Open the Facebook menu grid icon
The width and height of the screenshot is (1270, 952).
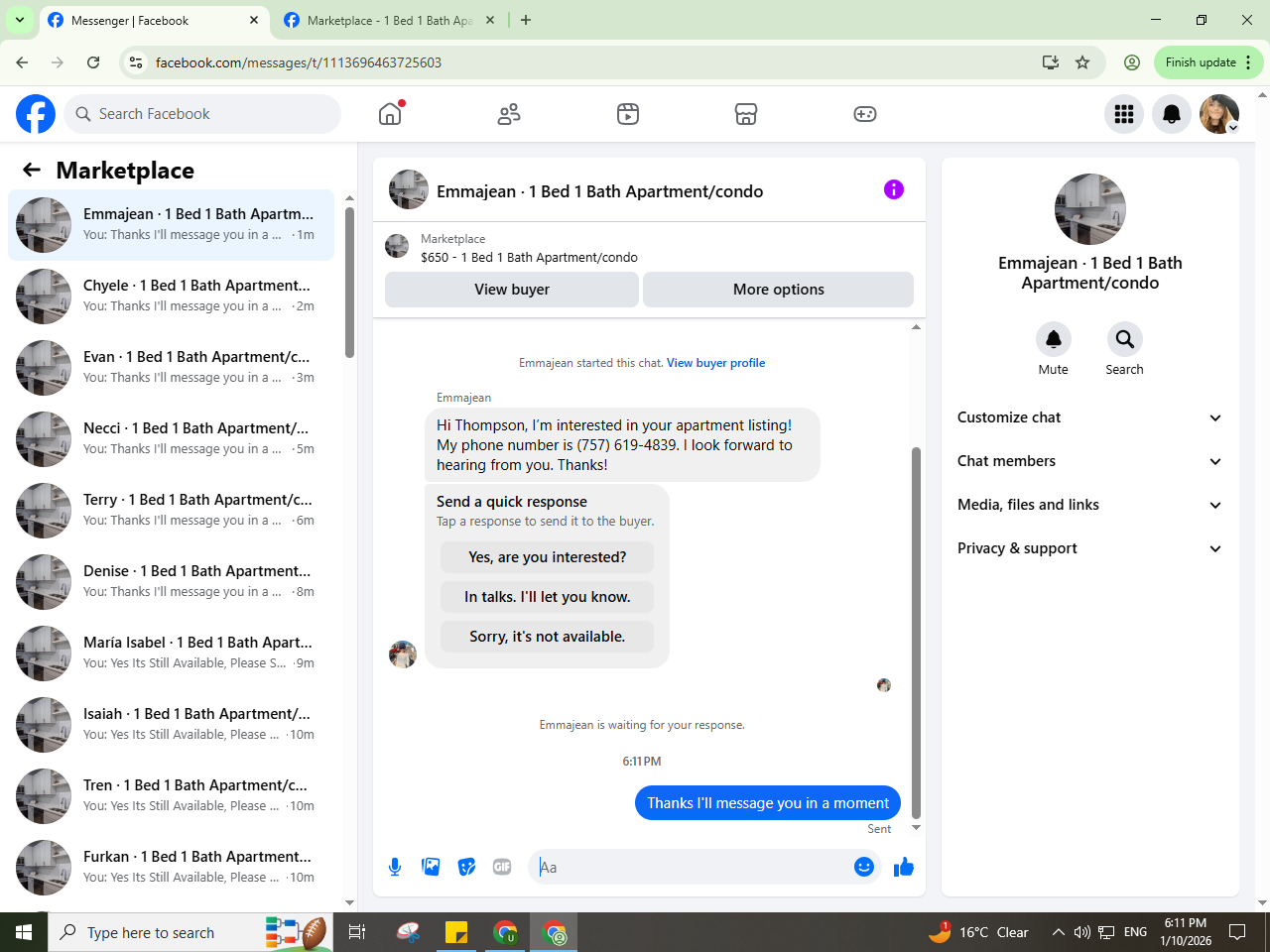pos(1124,114)
